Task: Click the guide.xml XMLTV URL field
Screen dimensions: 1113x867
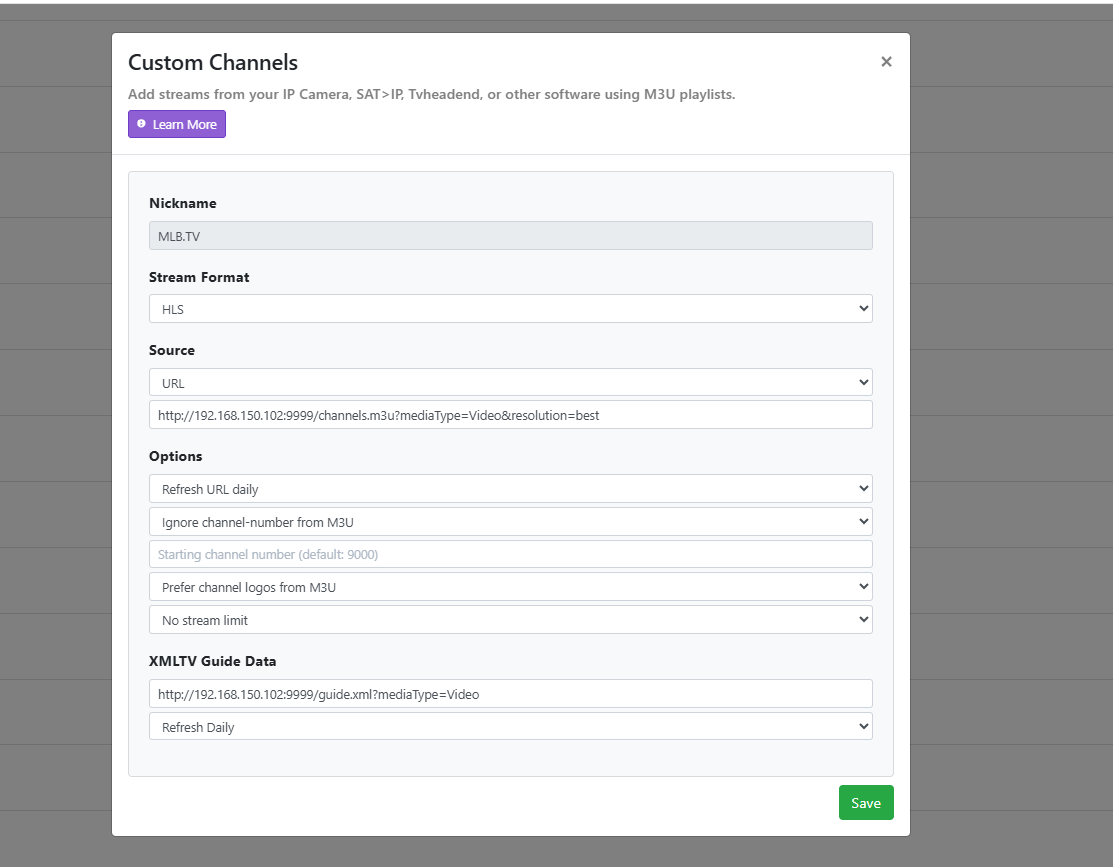Action: click(x=510, y=694)
